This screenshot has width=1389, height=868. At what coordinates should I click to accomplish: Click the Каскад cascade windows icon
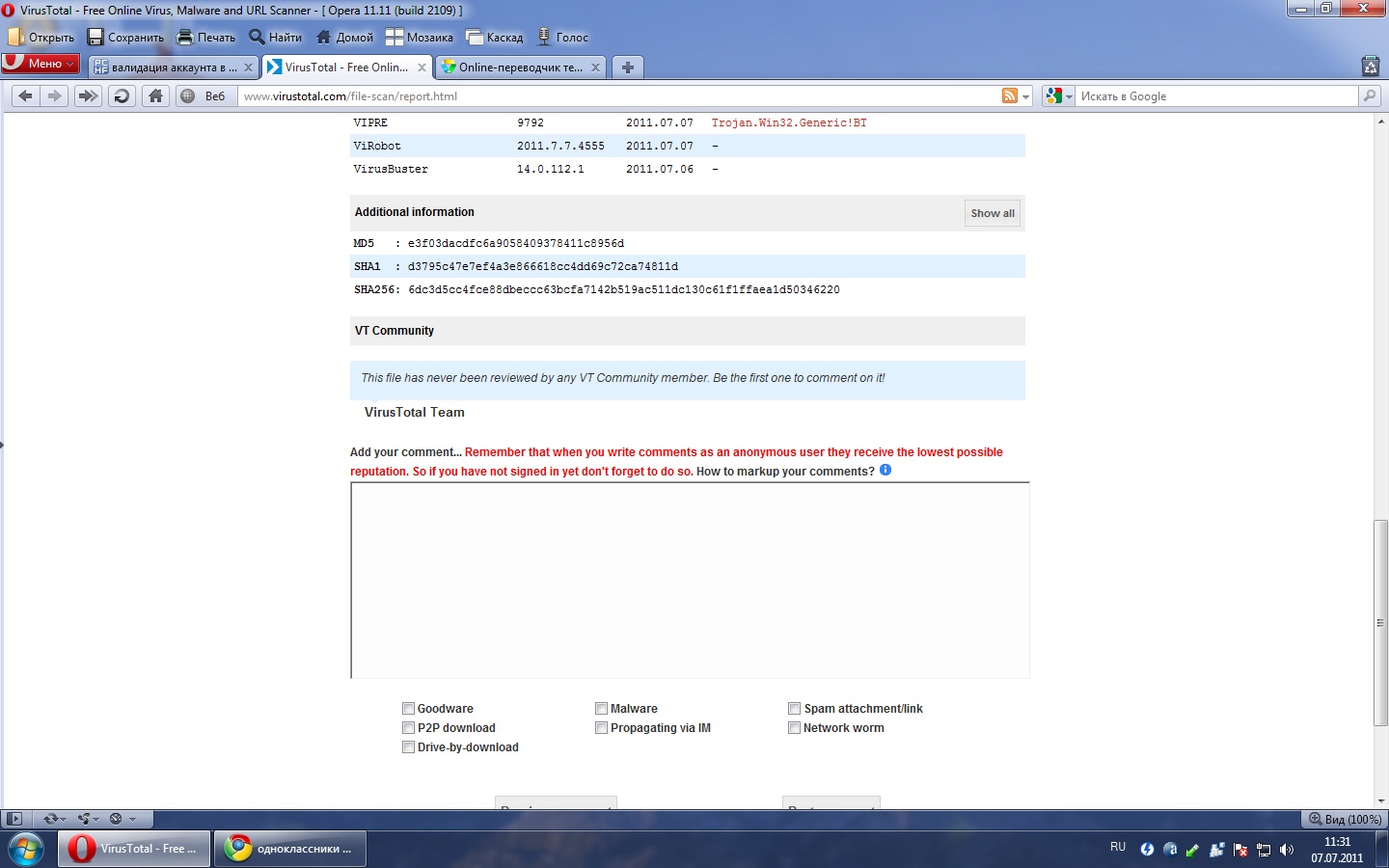(475, 37)
